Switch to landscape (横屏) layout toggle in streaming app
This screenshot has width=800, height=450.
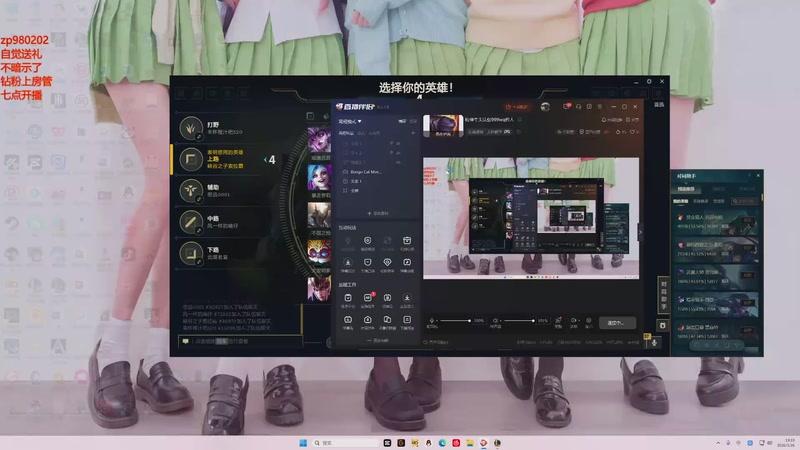pyautogui.click(x=402, y=121)
